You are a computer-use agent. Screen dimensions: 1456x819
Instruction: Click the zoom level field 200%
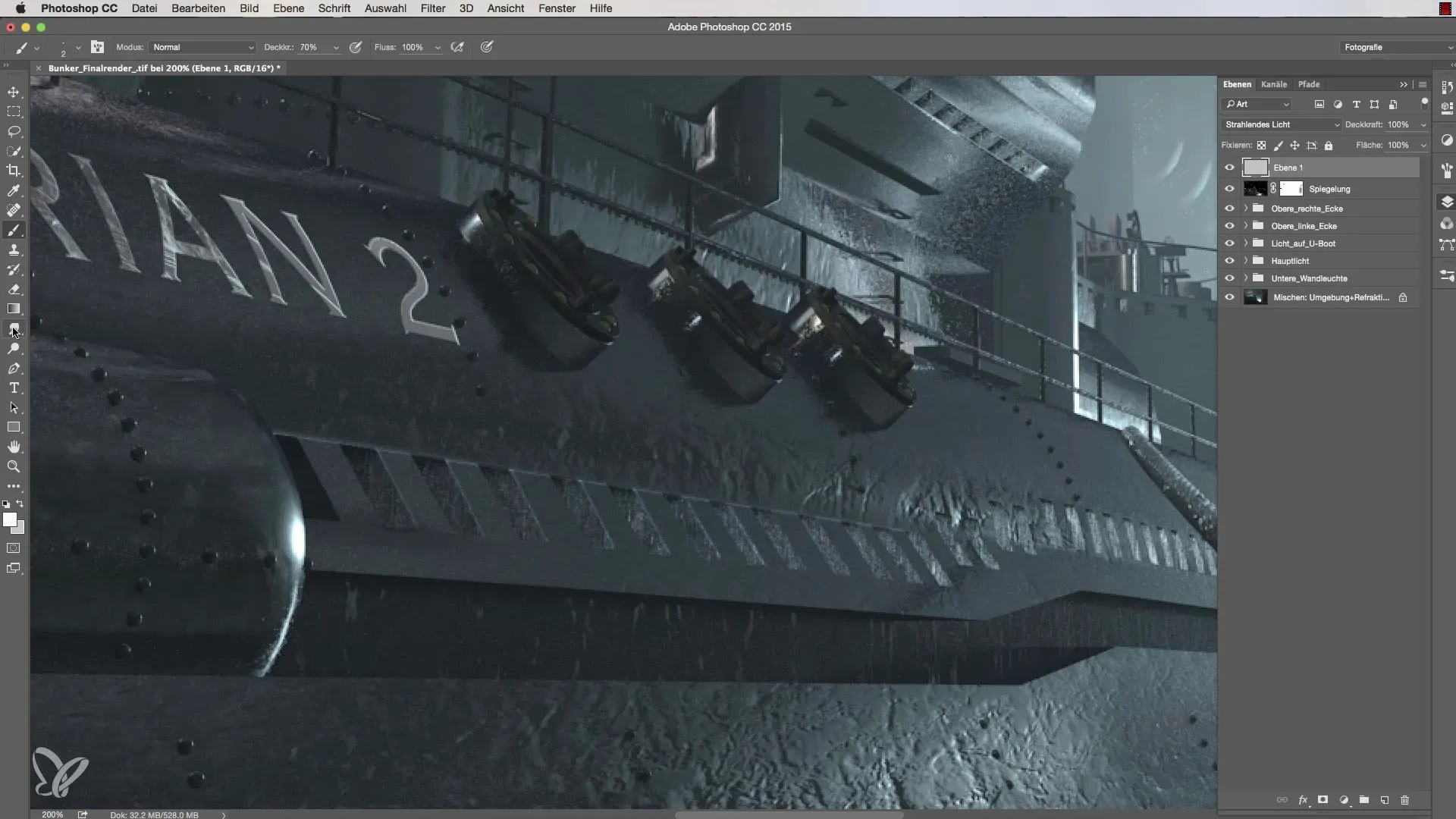[52, 814]
